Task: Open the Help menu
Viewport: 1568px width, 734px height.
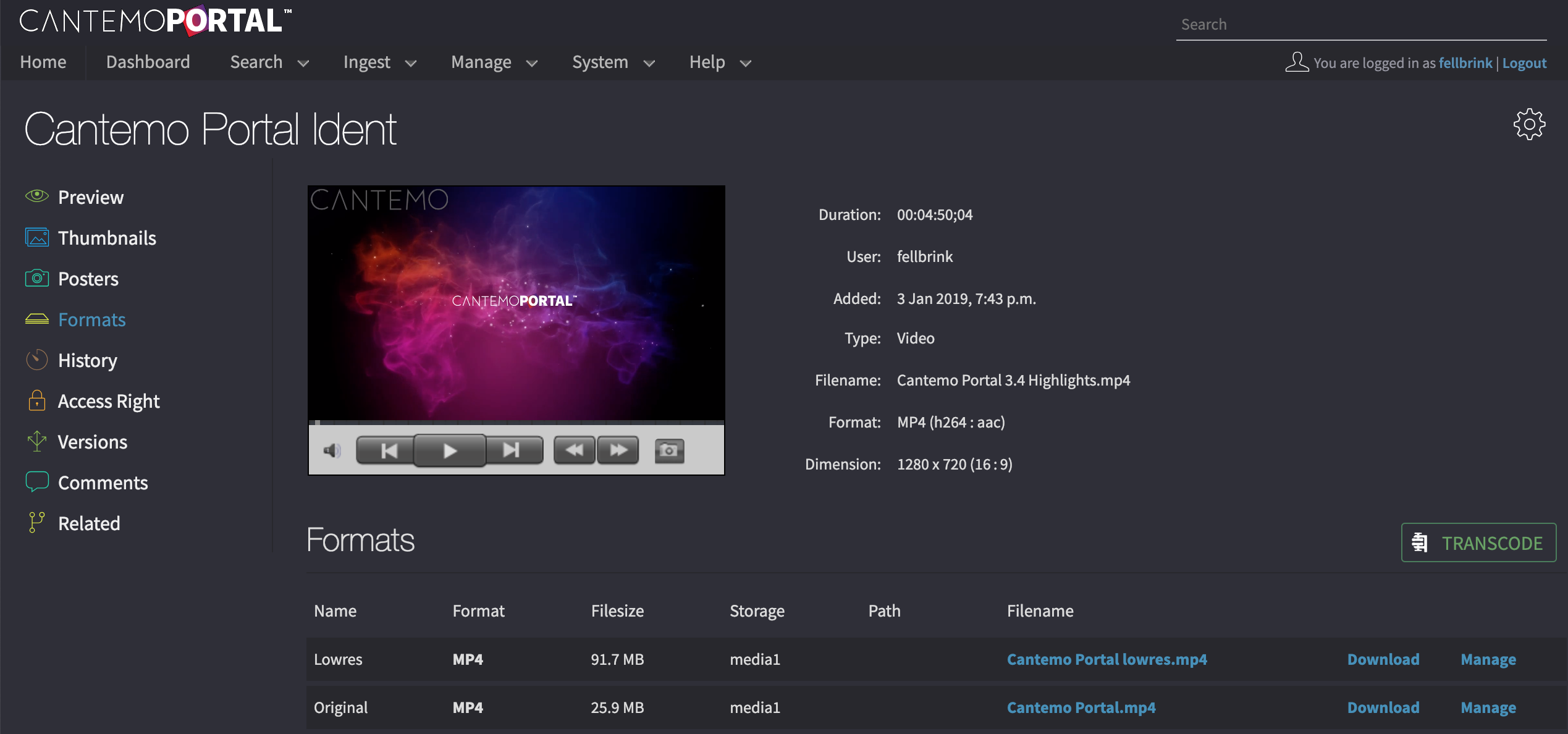Action: (707, 62)
